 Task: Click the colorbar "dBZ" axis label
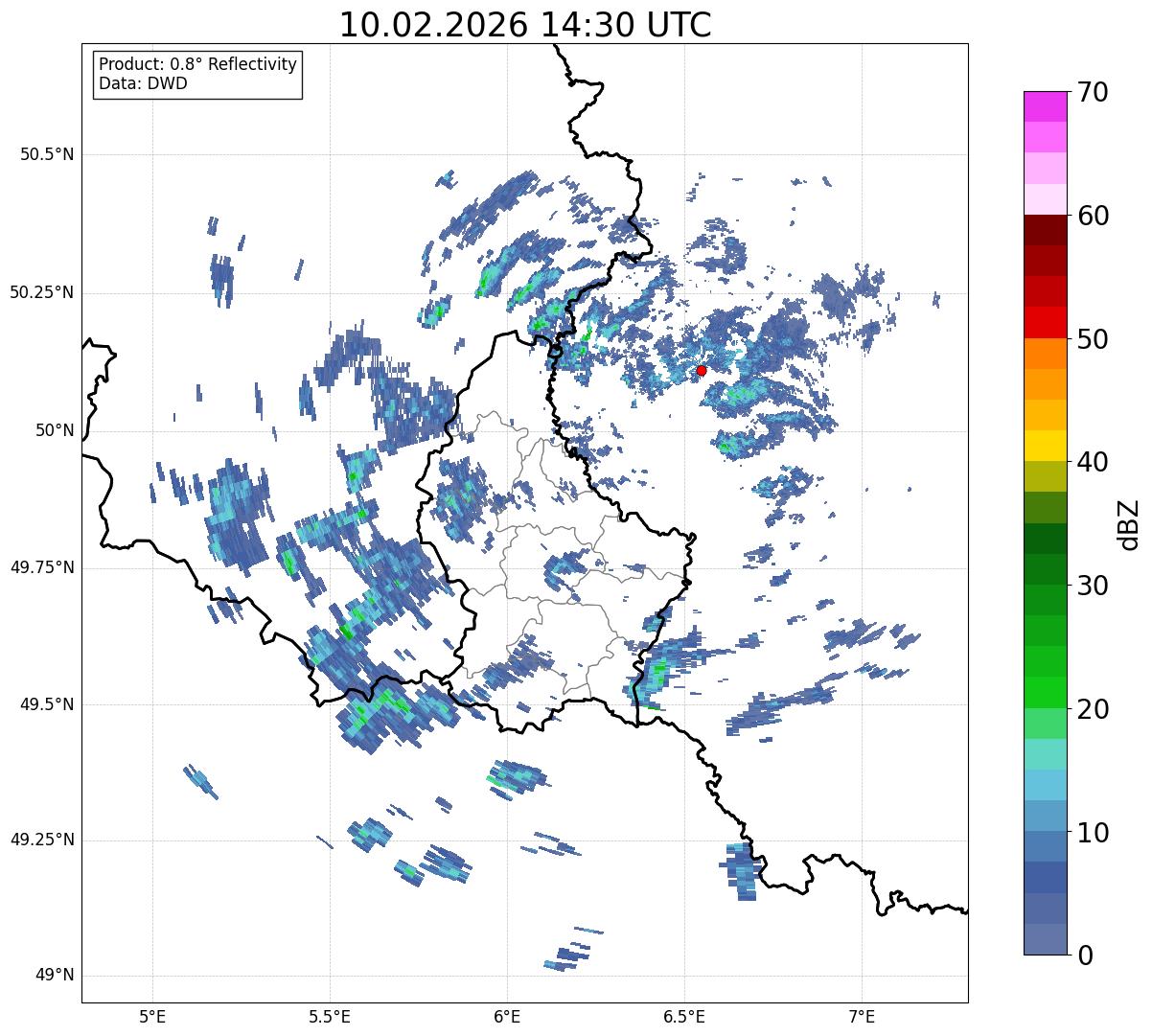click(1130, 523)
